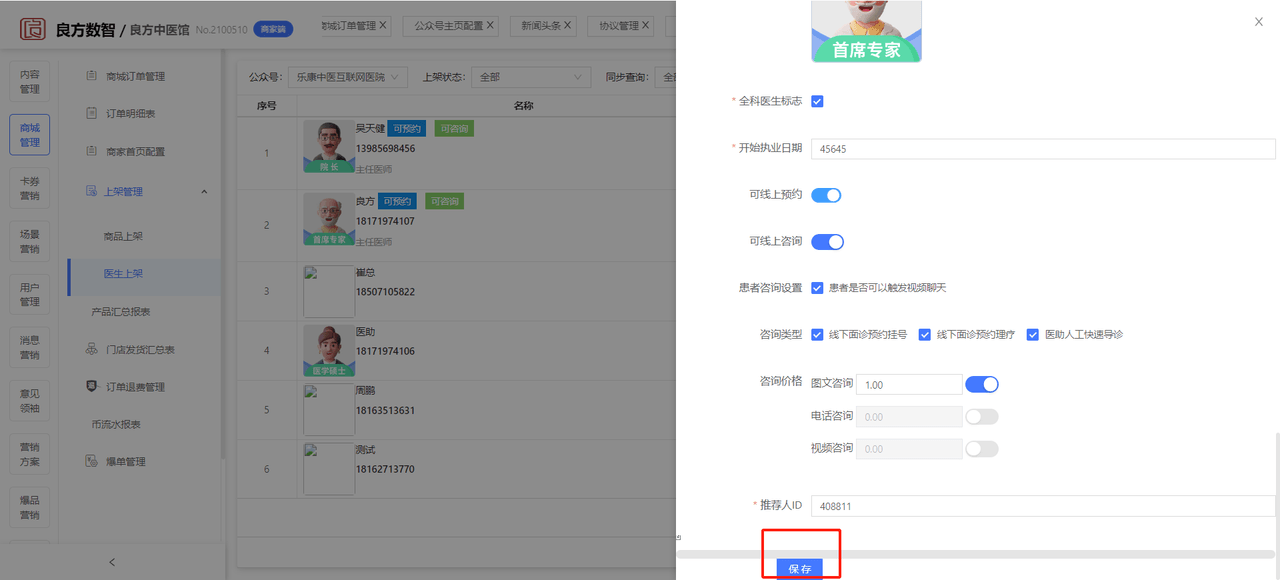This screenshot has height=580, width=1280.
Task: Open the 场景营销 module
Action: coord(30,241)
